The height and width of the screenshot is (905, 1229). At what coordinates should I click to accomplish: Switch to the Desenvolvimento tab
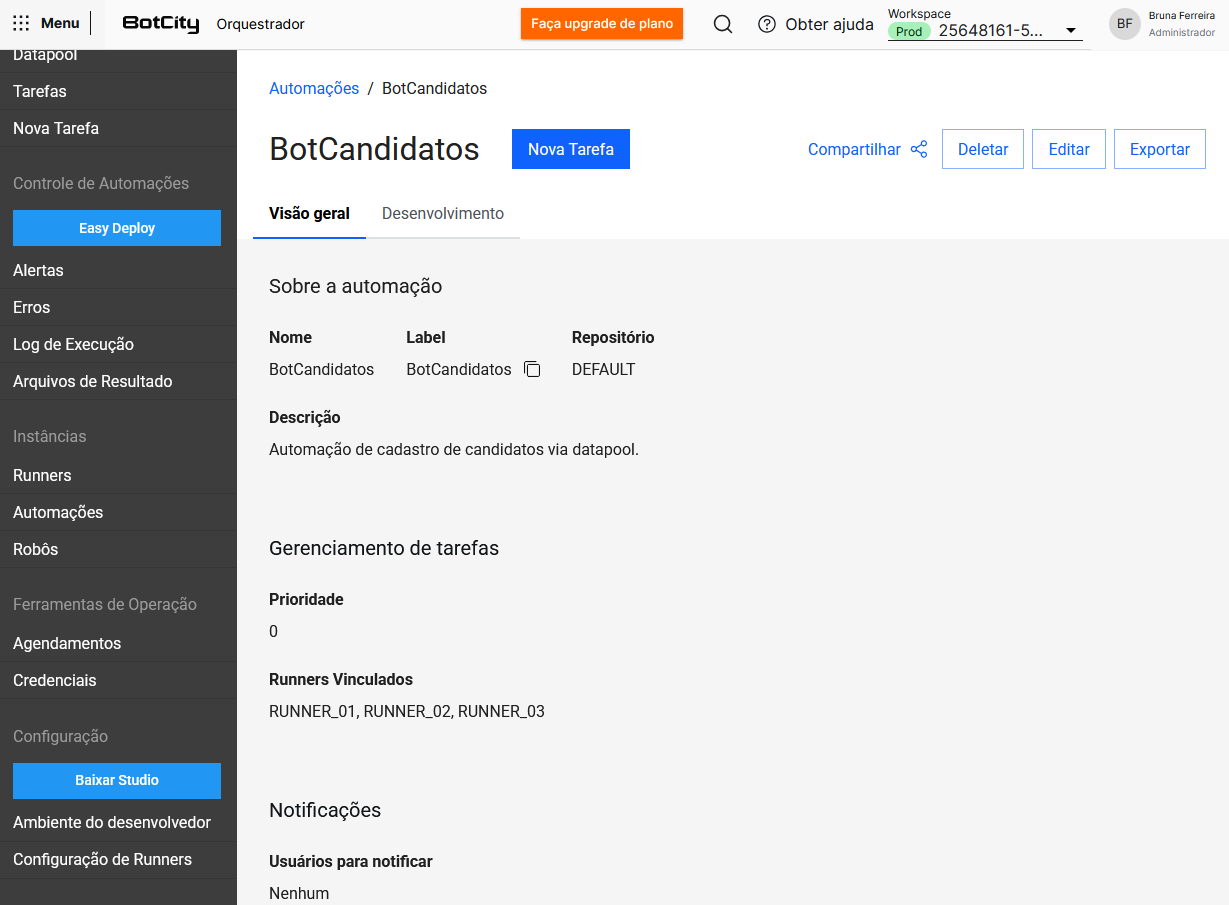coord(443,214)
